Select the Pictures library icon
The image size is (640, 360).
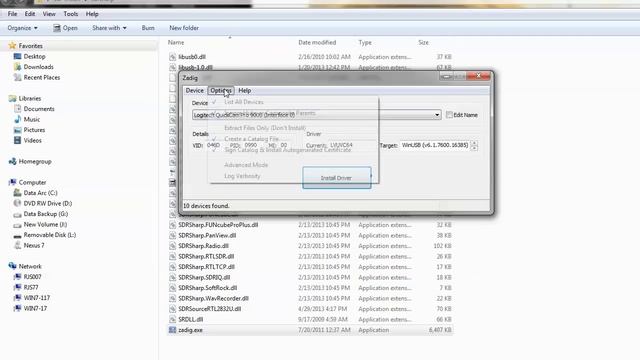click(17, 130)
